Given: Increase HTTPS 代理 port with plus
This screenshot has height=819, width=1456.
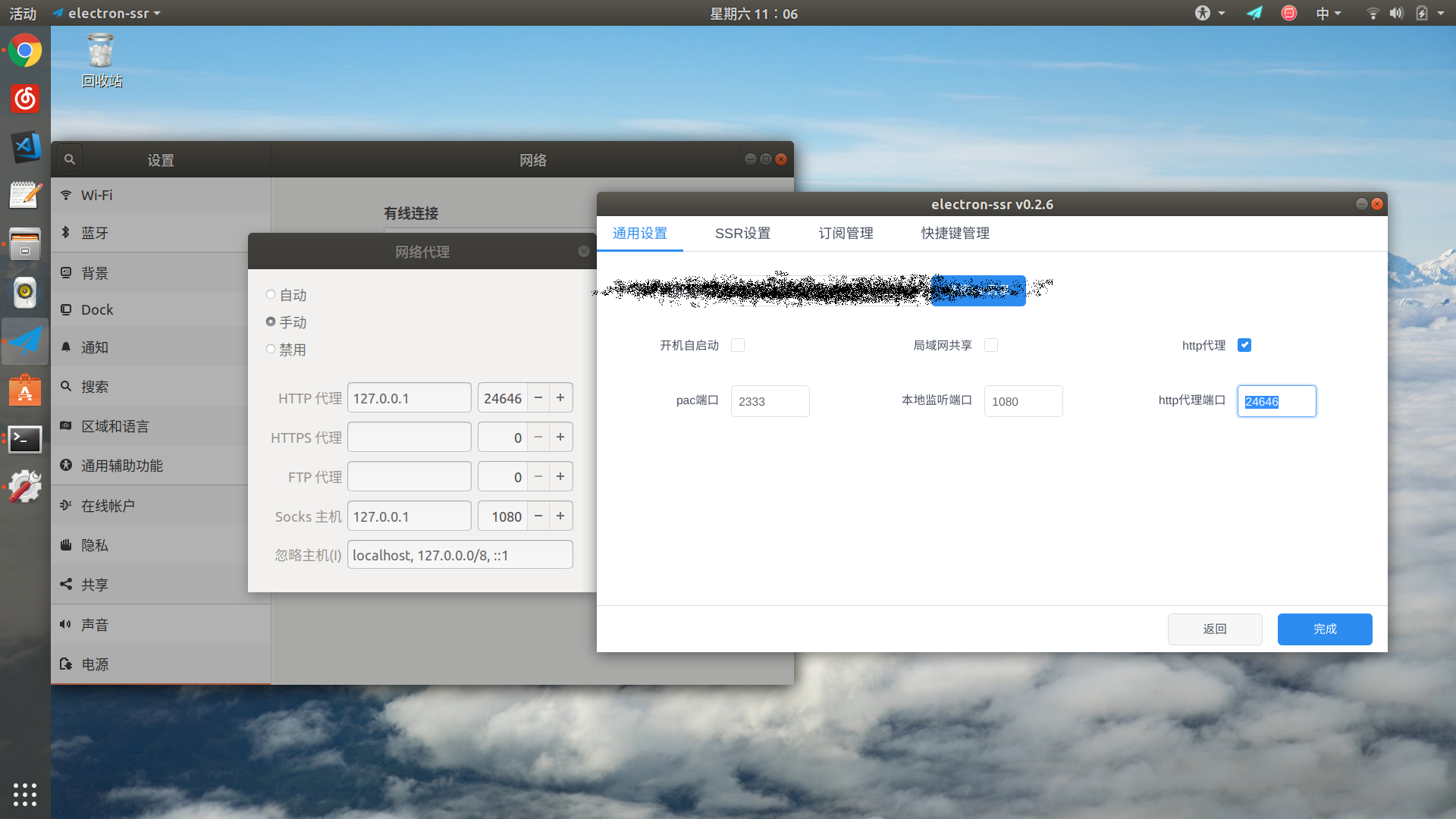Looking at the screenshot, I should pos(560,438).
